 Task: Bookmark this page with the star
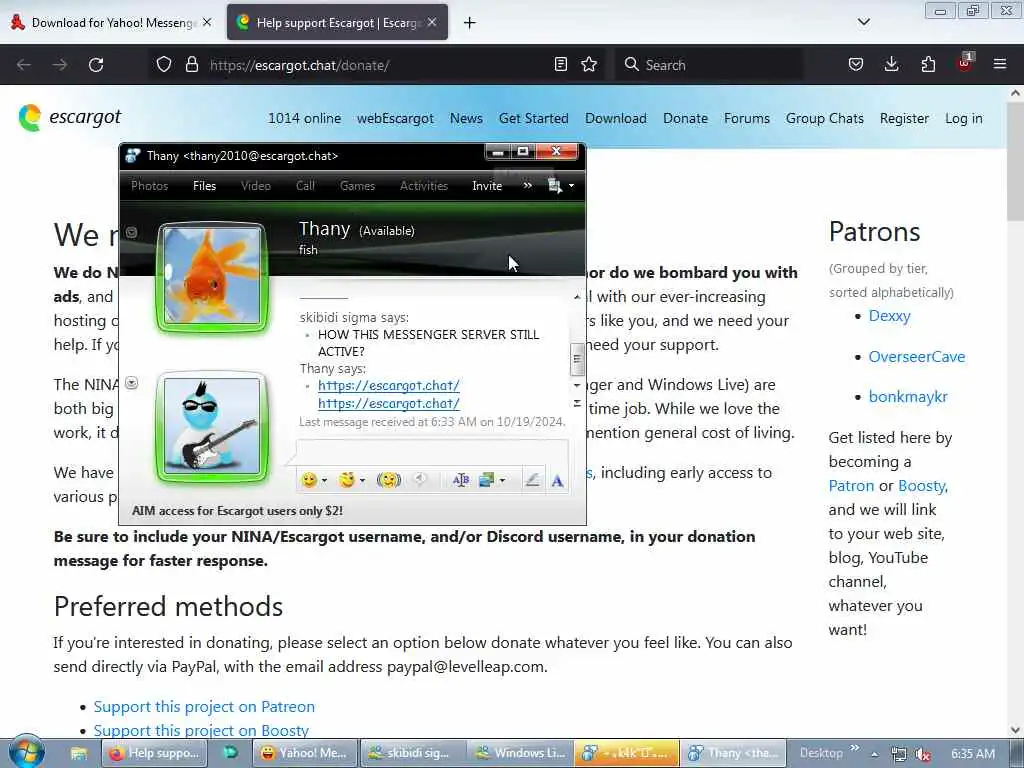point(589,65)
